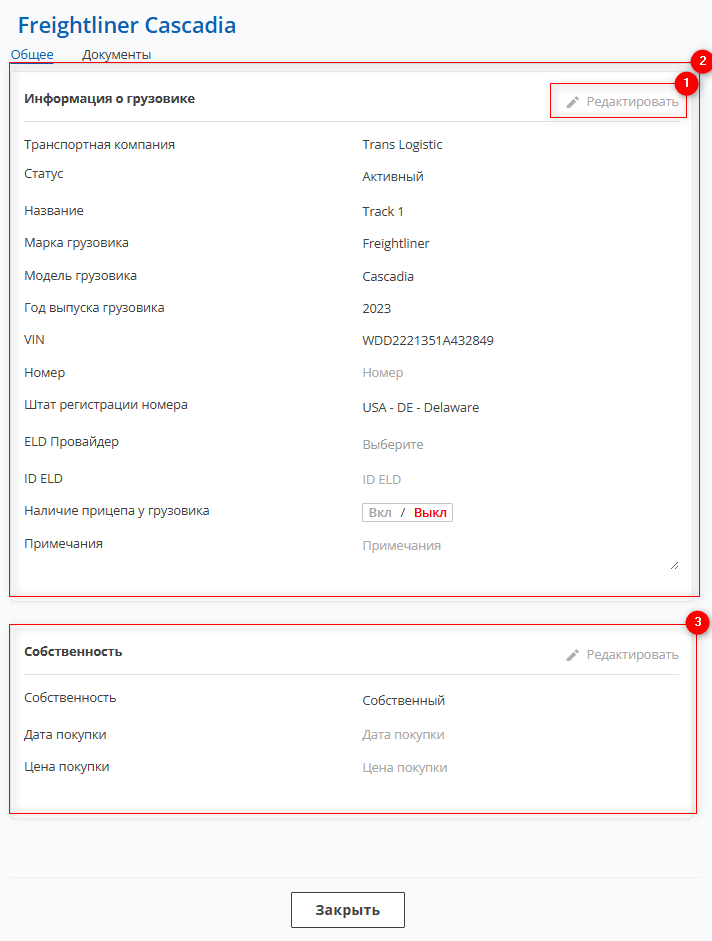Click the pencil icon in Информация о грузовике
712x941 pixels.
573,102
